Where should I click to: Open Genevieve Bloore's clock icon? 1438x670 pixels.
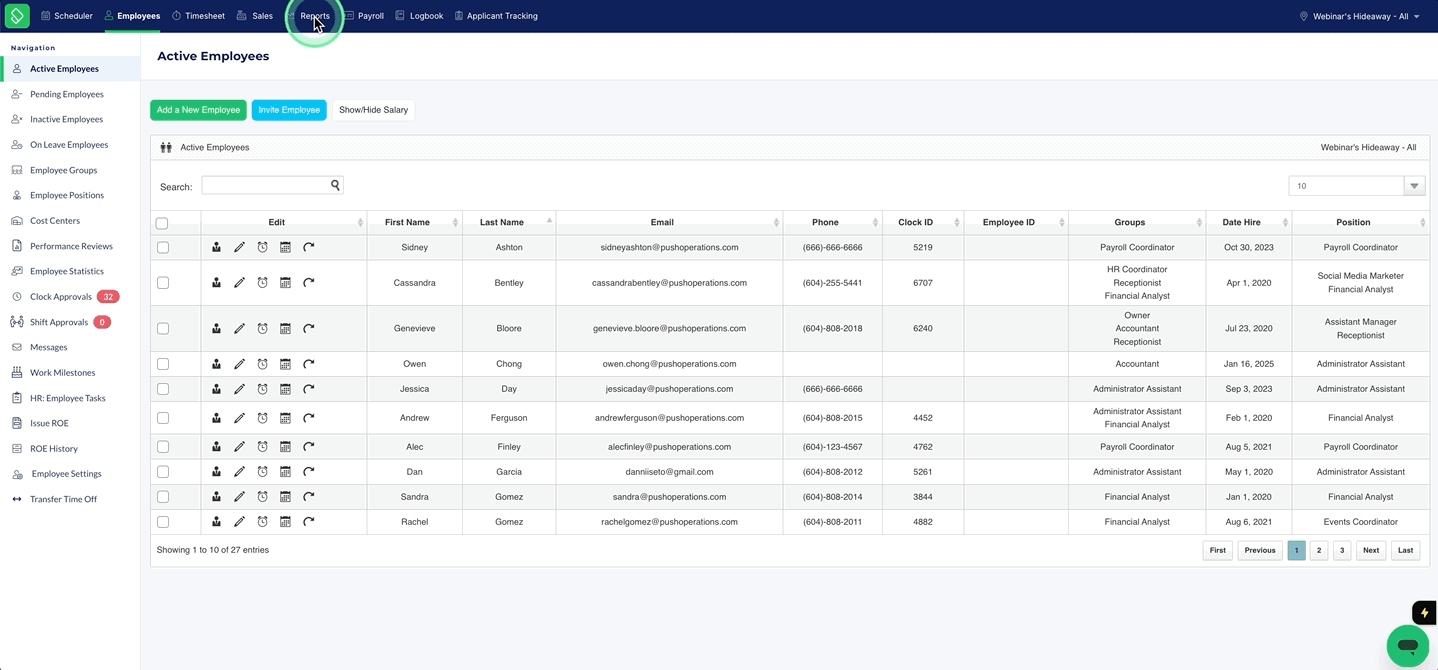coord(262,328)
